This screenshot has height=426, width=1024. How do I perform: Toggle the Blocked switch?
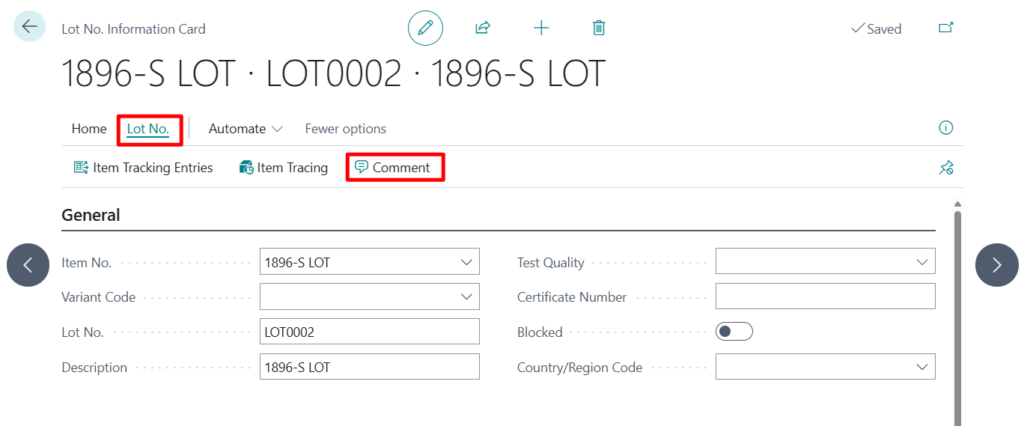734,332
